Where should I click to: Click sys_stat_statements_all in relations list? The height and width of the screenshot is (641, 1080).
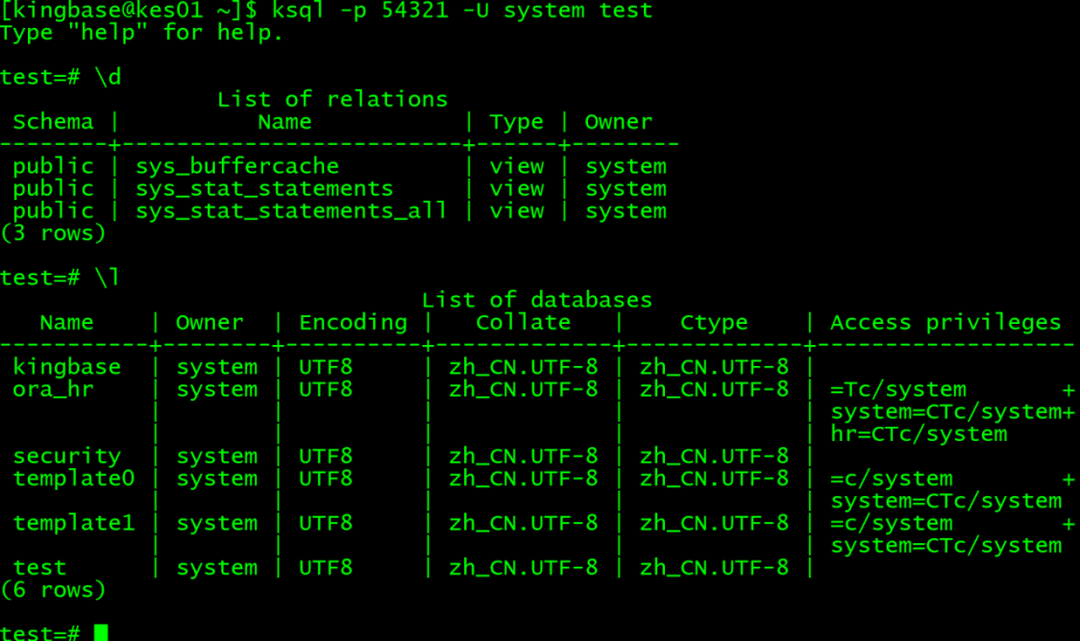[x=291, y=211]
